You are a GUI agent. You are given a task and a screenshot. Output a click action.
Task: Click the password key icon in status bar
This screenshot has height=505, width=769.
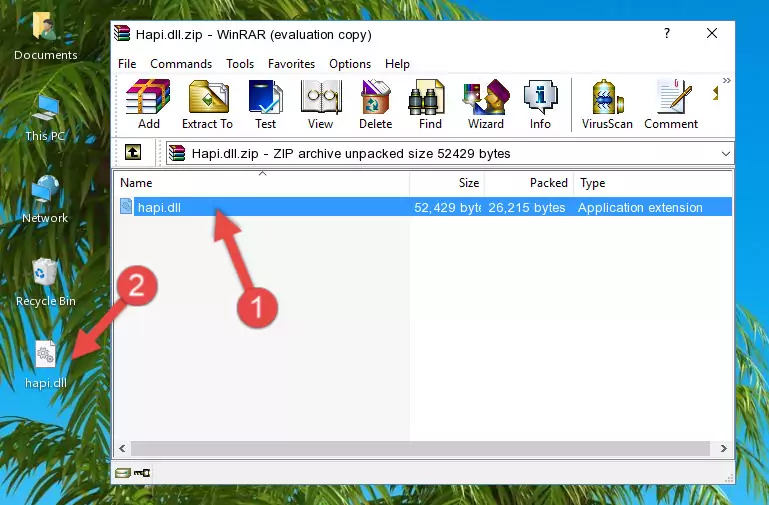coord(142,473)
